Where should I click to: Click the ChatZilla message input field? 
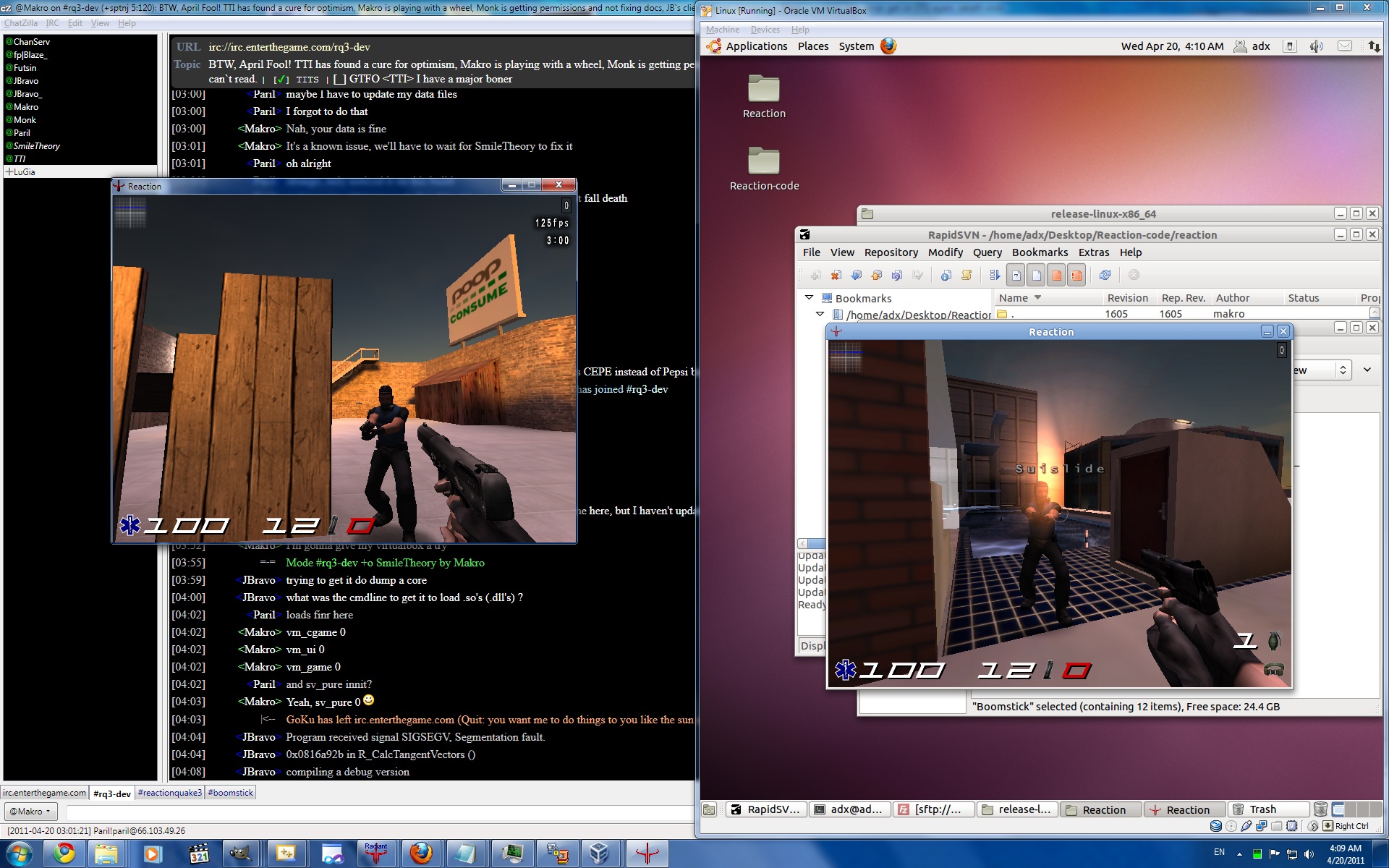coord(376,812)
